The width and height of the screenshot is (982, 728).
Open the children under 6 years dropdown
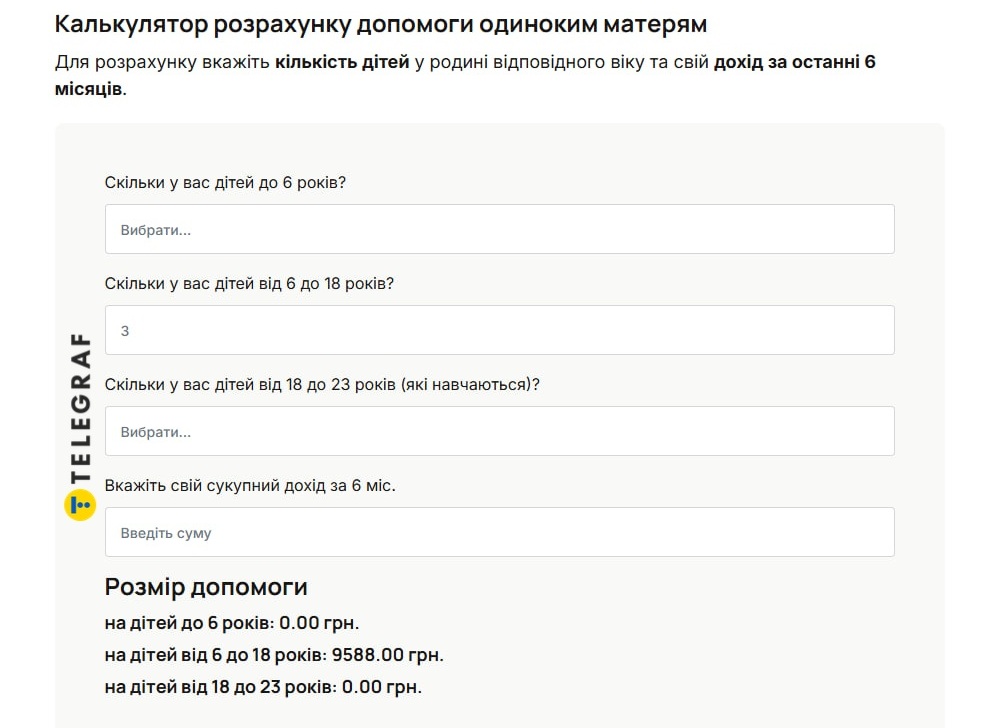pyautogui.click(x=499, y=230)
